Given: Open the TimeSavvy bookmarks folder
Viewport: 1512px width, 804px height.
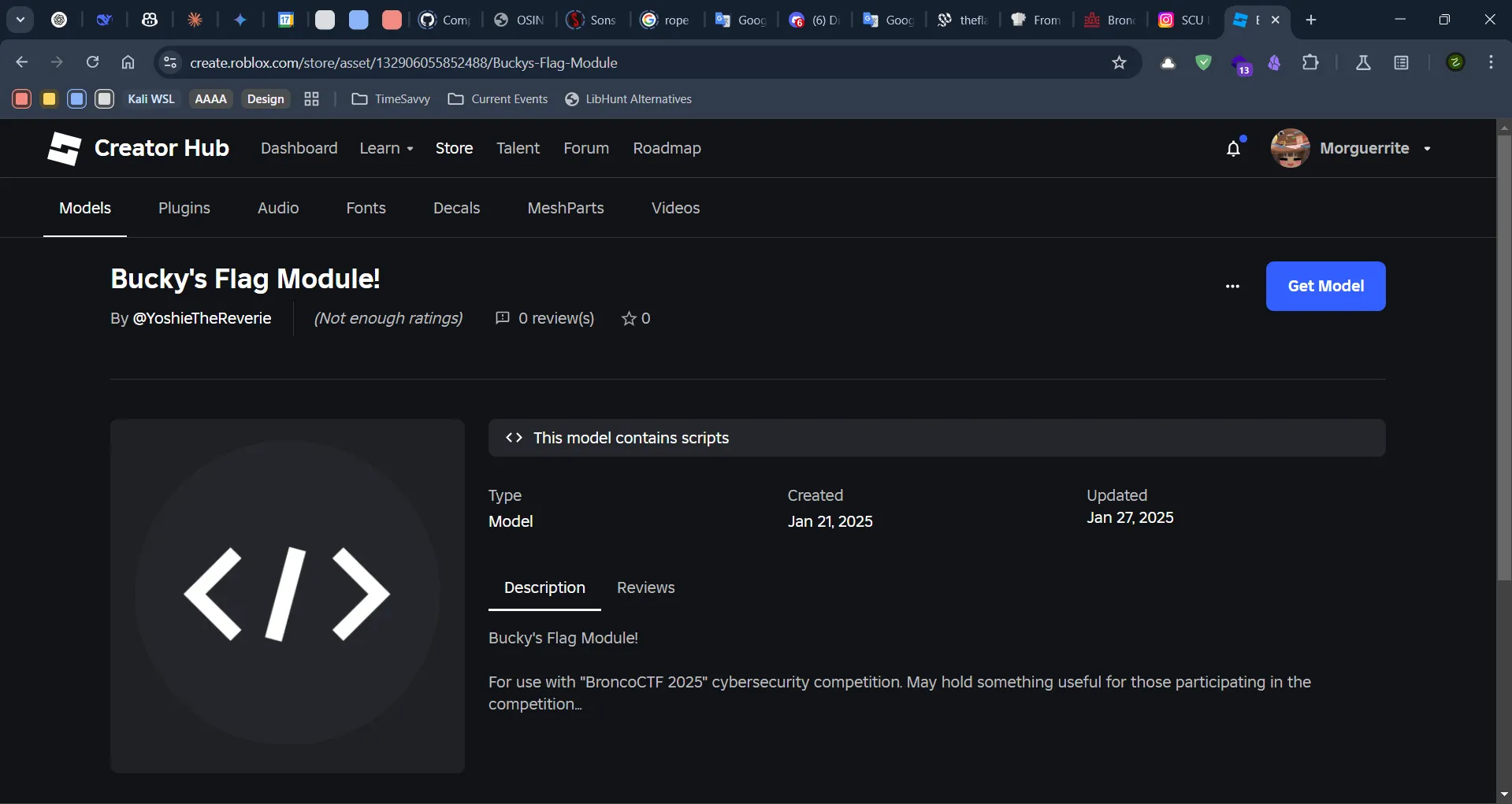Looking at the screenshot, I should tap(391, 98).
